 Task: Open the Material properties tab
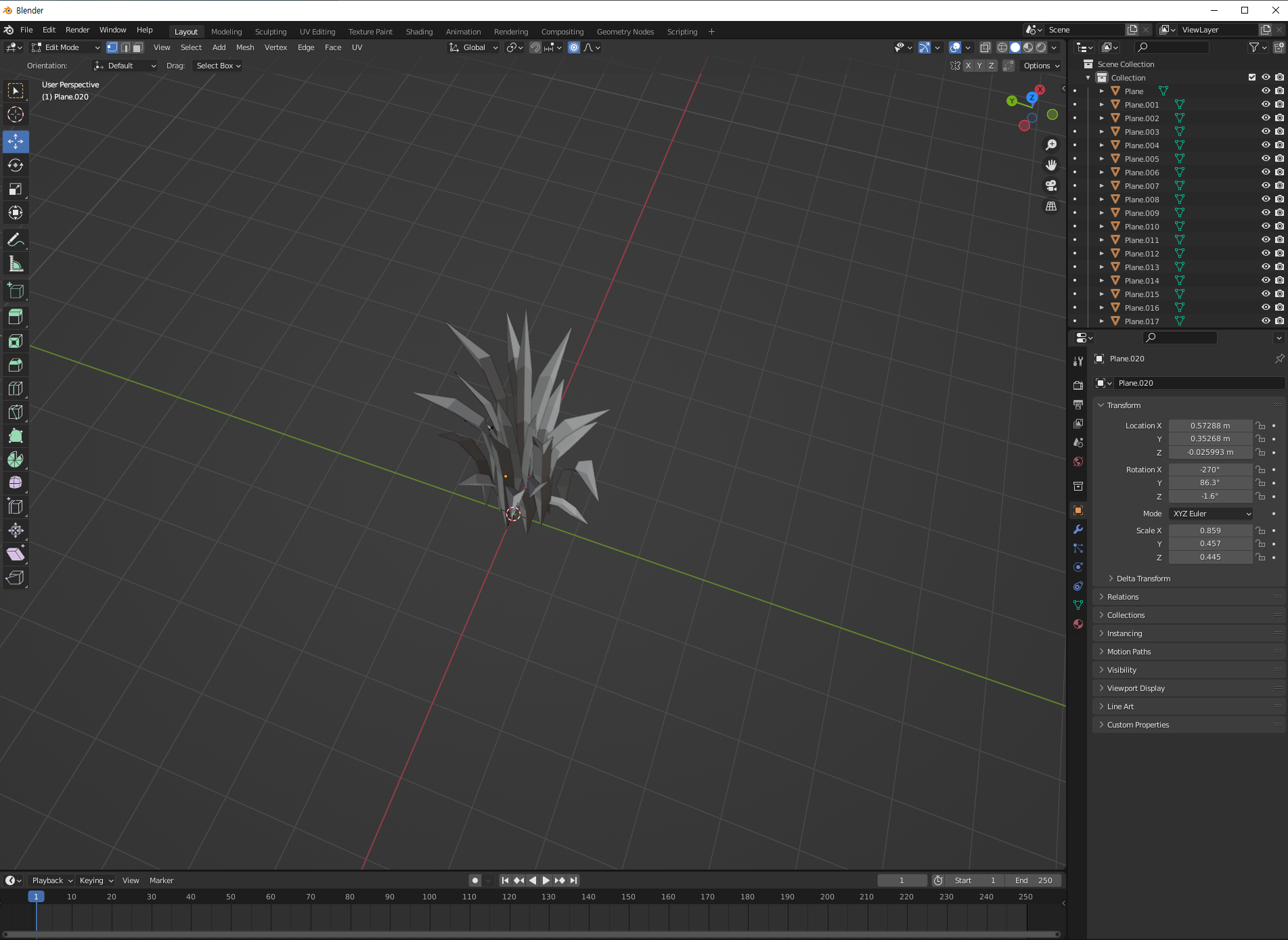tap(1078, 624)
